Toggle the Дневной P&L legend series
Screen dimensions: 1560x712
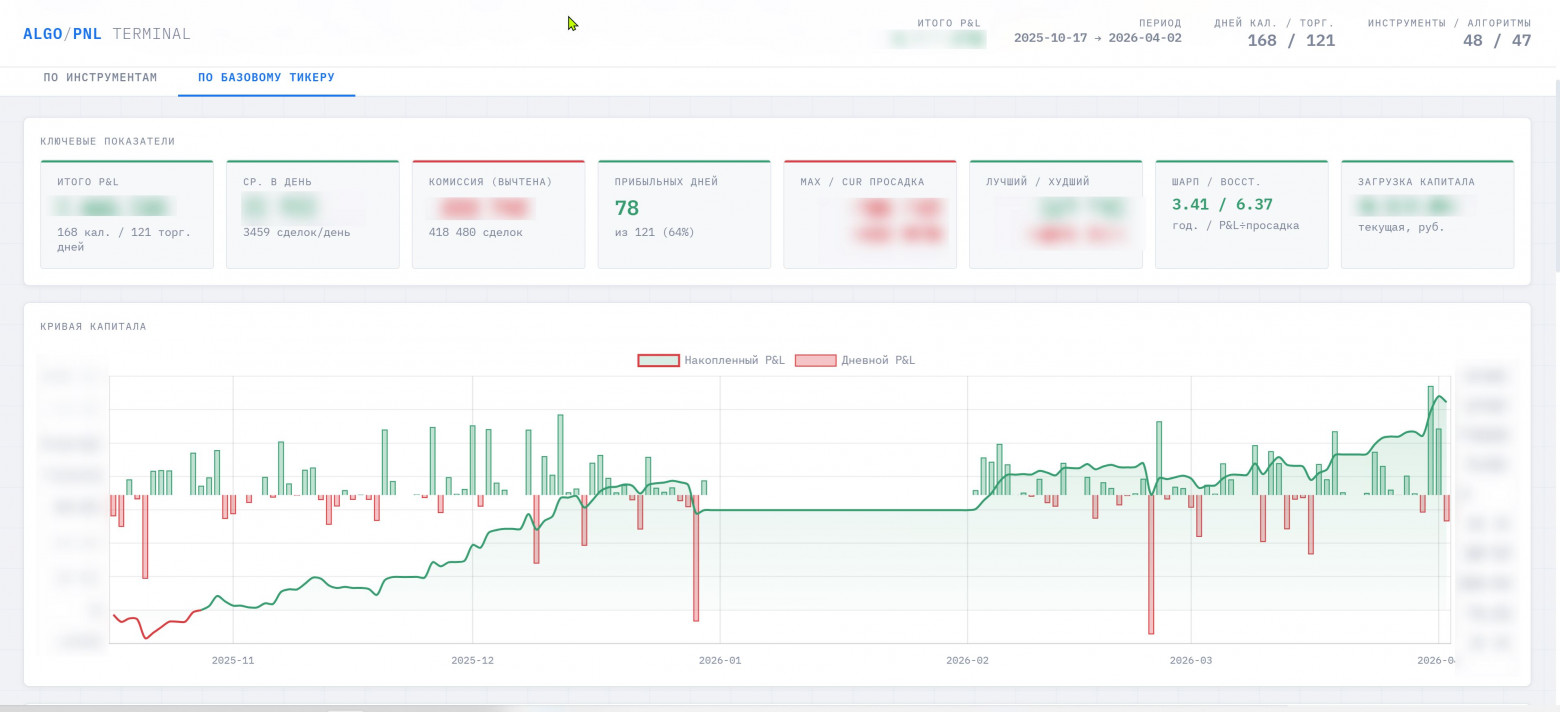[855, 360]
